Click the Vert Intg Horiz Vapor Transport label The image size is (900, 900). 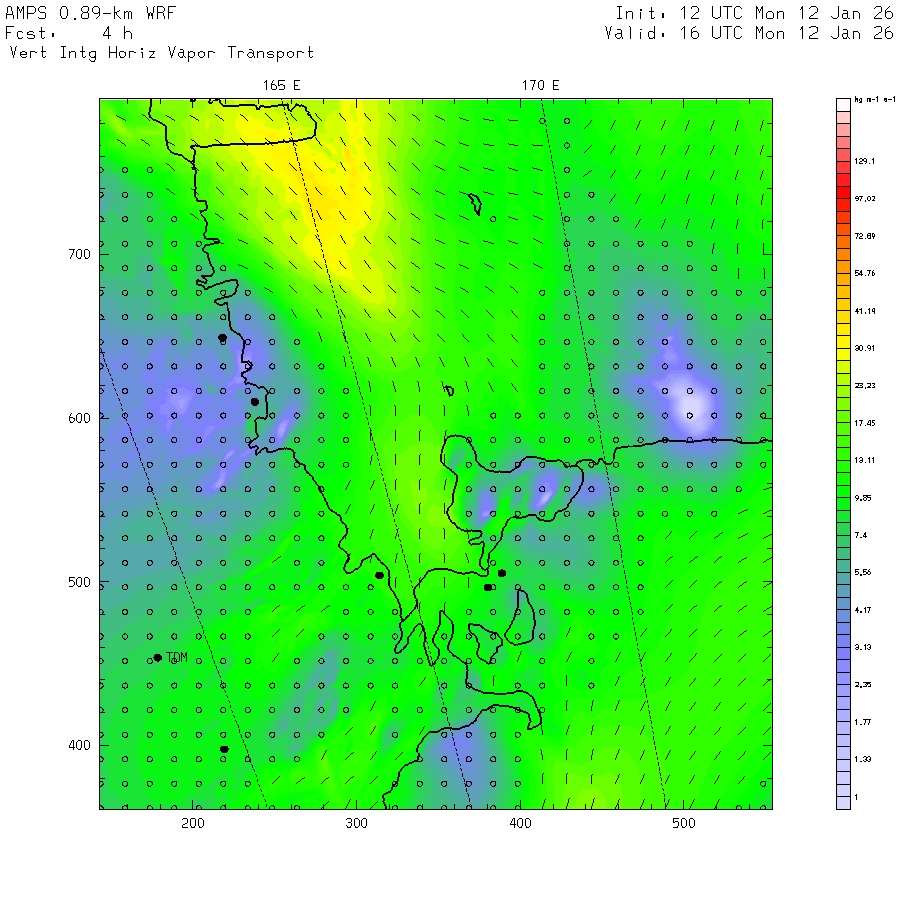click(161, 53)
